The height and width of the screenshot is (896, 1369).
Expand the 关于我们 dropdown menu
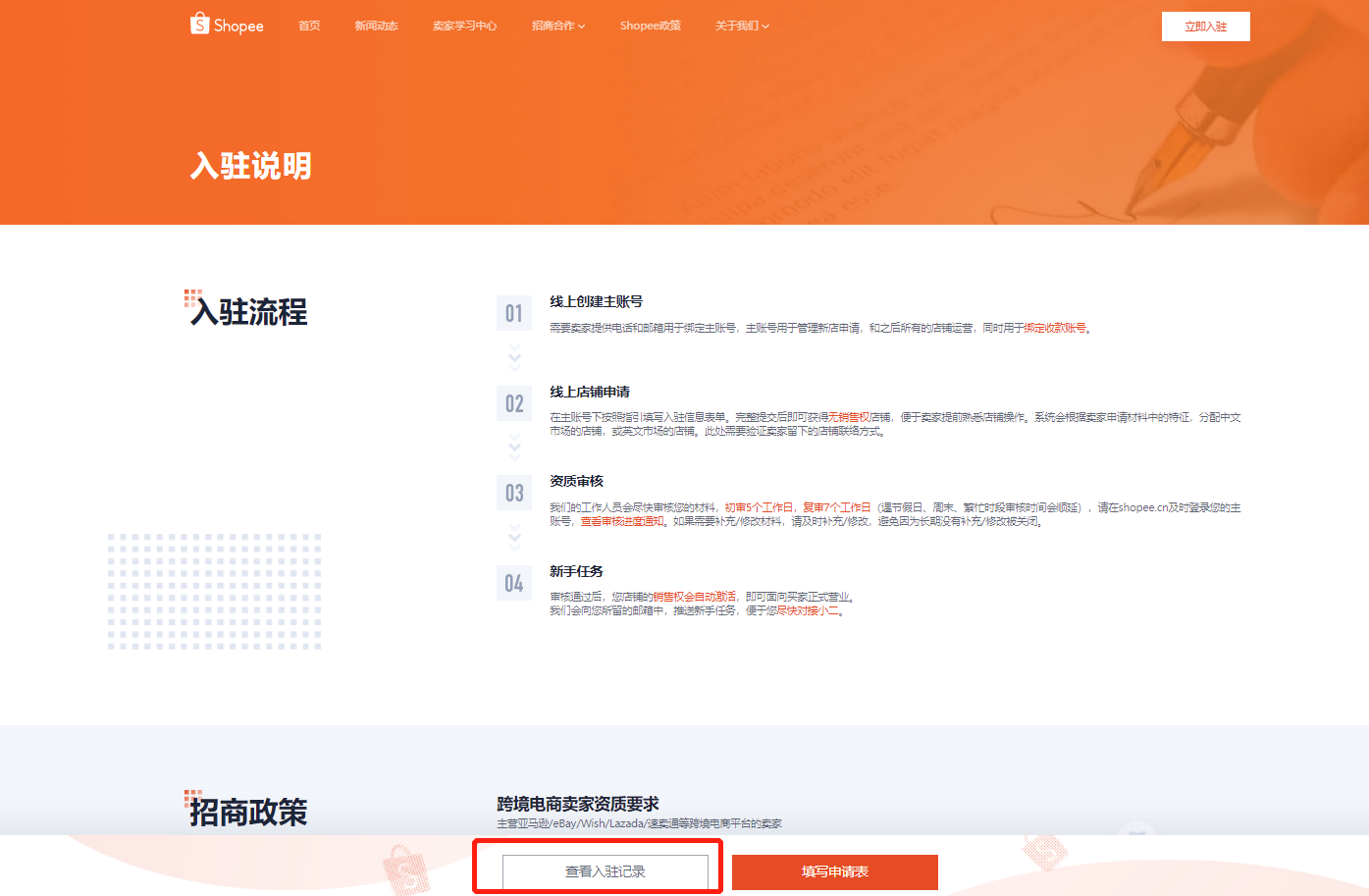pos(742,26)
